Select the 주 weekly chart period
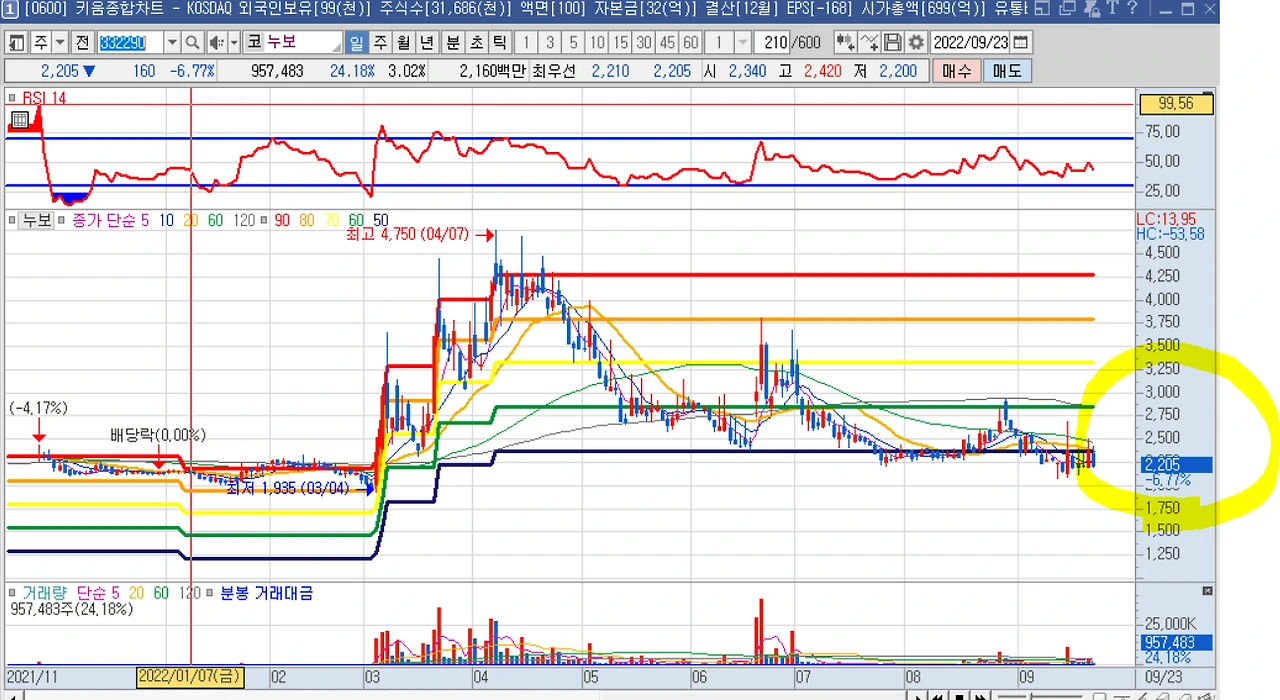The width and height of the screenshot is (1280, 700). (380, 43)
